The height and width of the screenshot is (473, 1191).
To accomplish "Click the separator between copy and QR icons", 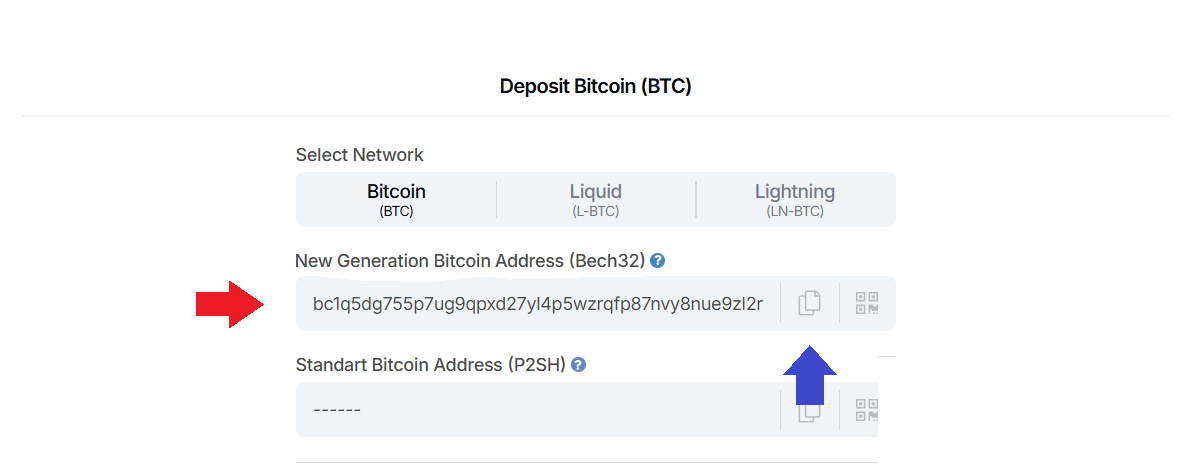I will (838, 303).
